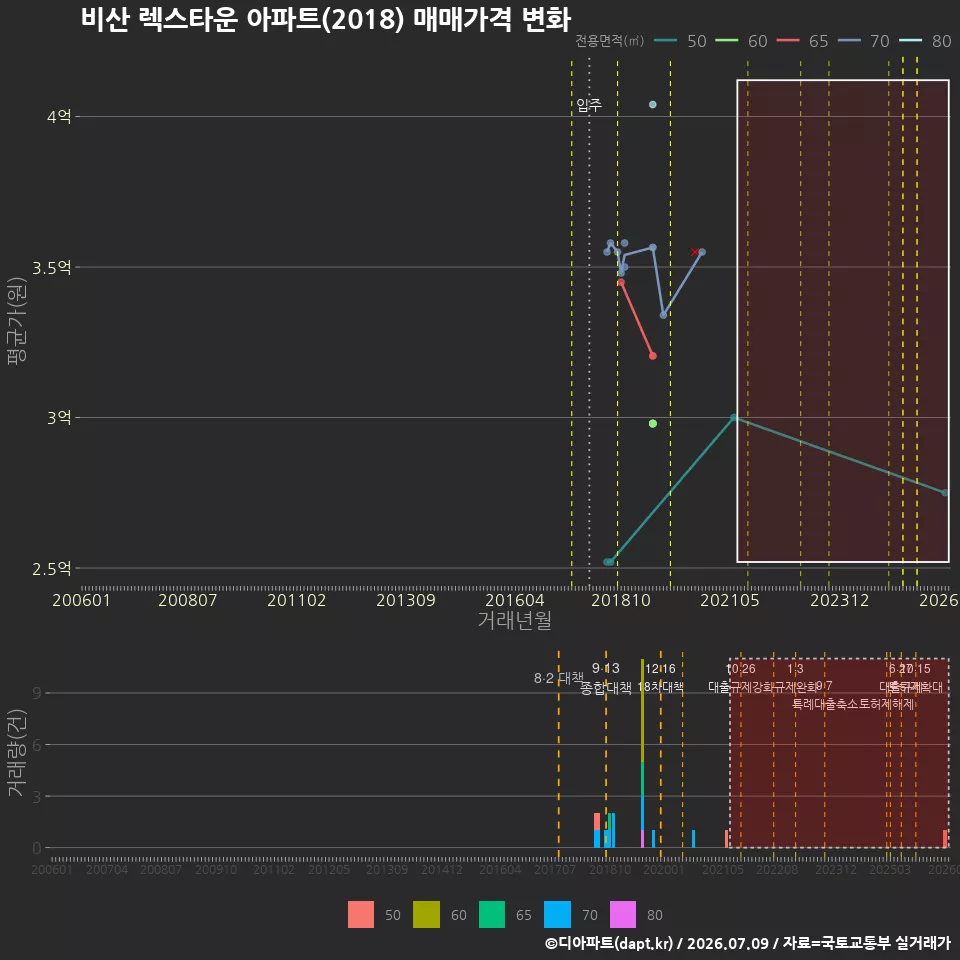The width and height of the screenshot is (960, 960).
Task: Click the 4억 y-axis label
Action: (x=59, y=116)
